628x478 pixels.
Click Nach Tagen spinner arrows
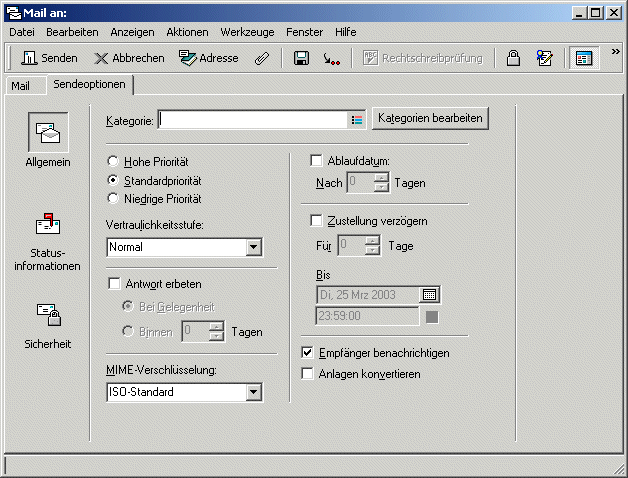pos(381,182)
